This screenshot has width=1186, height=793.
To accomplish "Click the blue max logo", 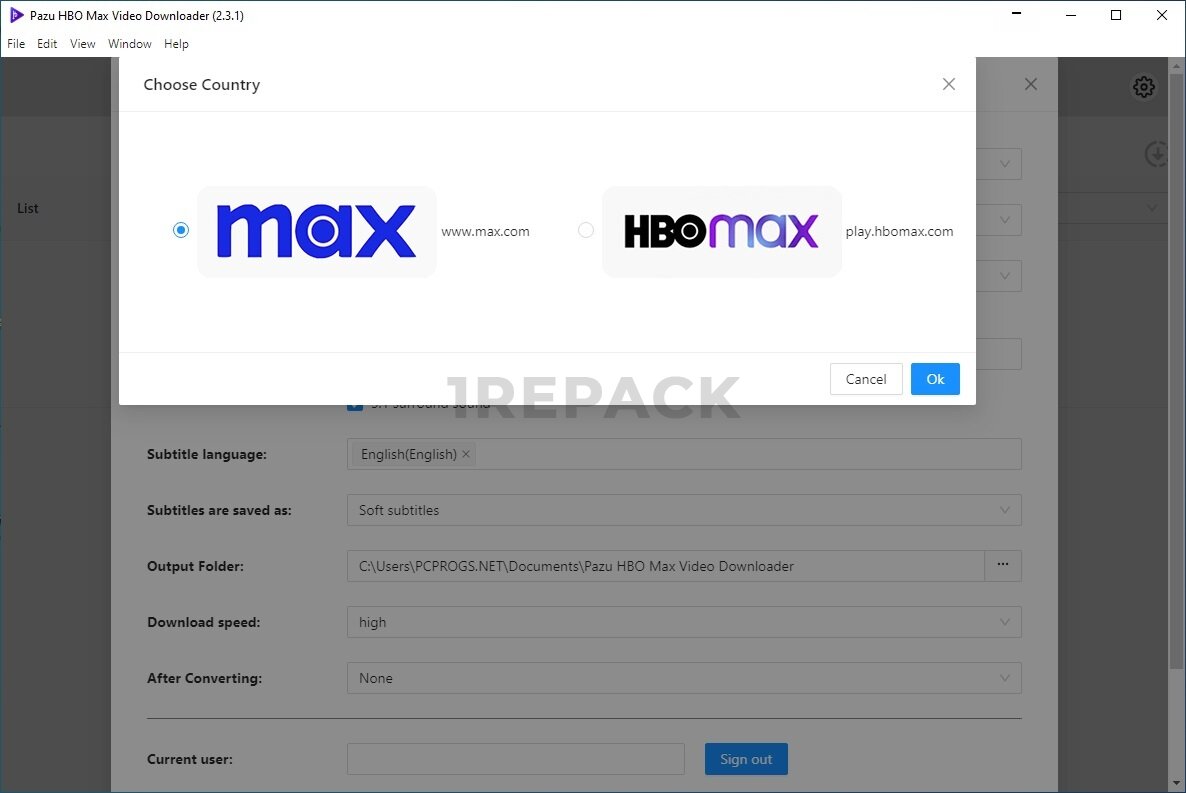I will click(316, 231).
